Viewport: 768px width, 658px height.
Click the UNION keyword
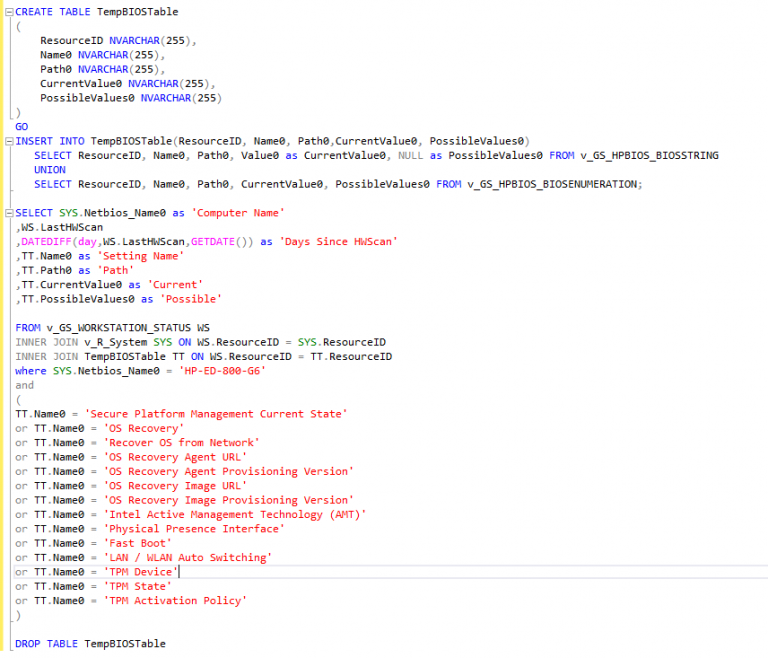point(50,170)
